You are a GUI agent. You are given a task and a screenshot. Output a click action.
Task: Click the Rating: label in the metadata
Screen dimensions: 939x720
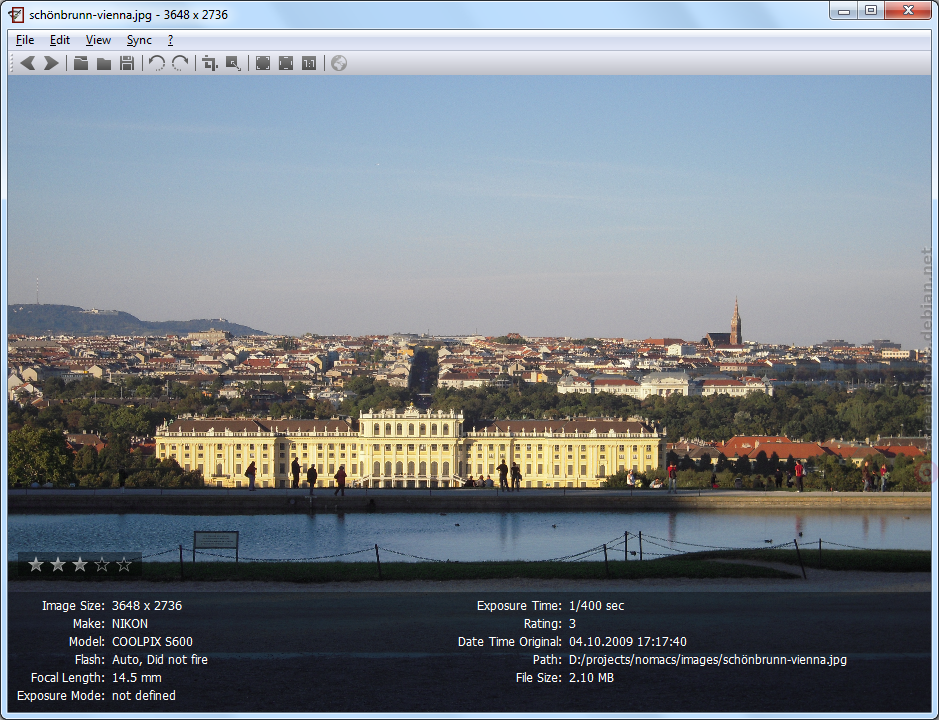pos(543,624)
